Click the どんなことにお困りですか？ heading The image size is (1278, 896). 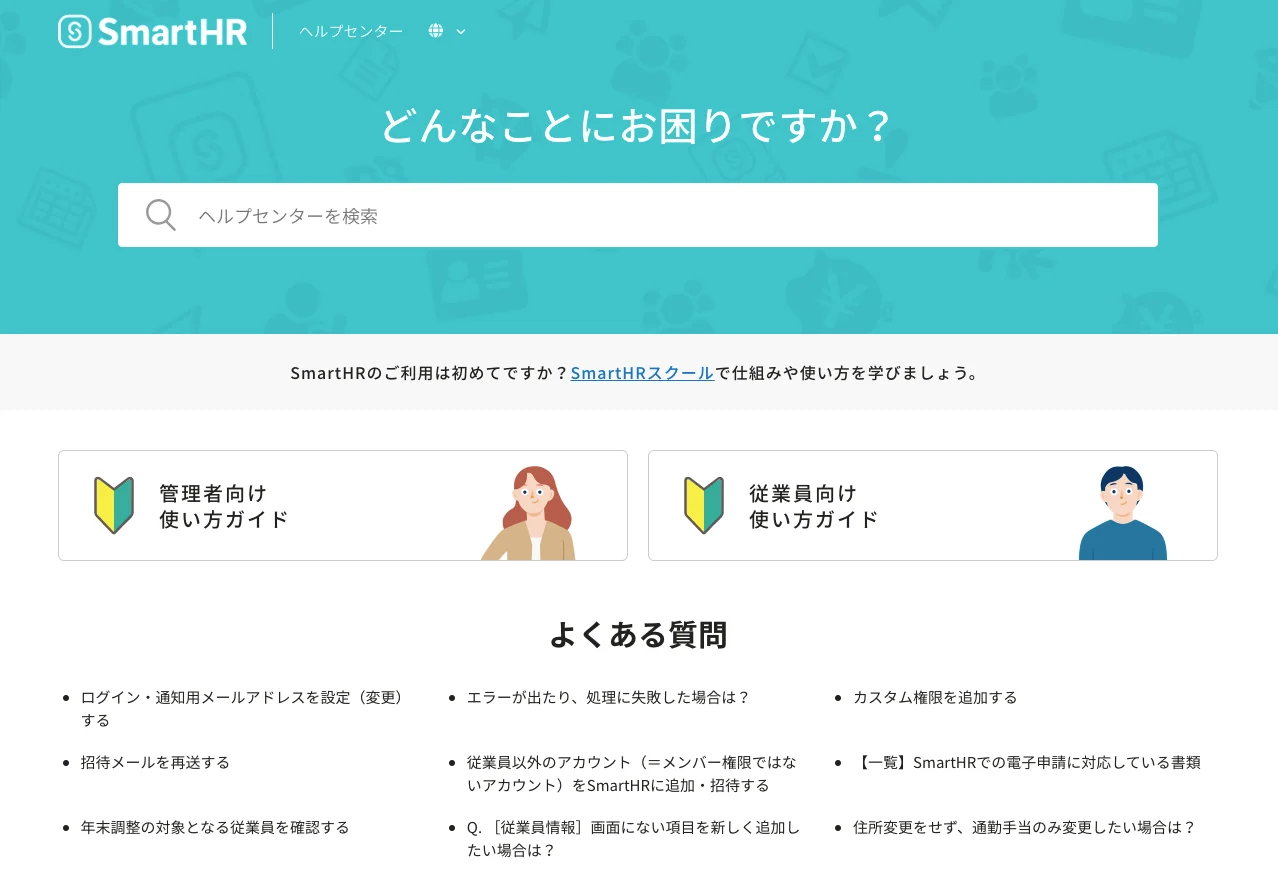tap(638, 127)
